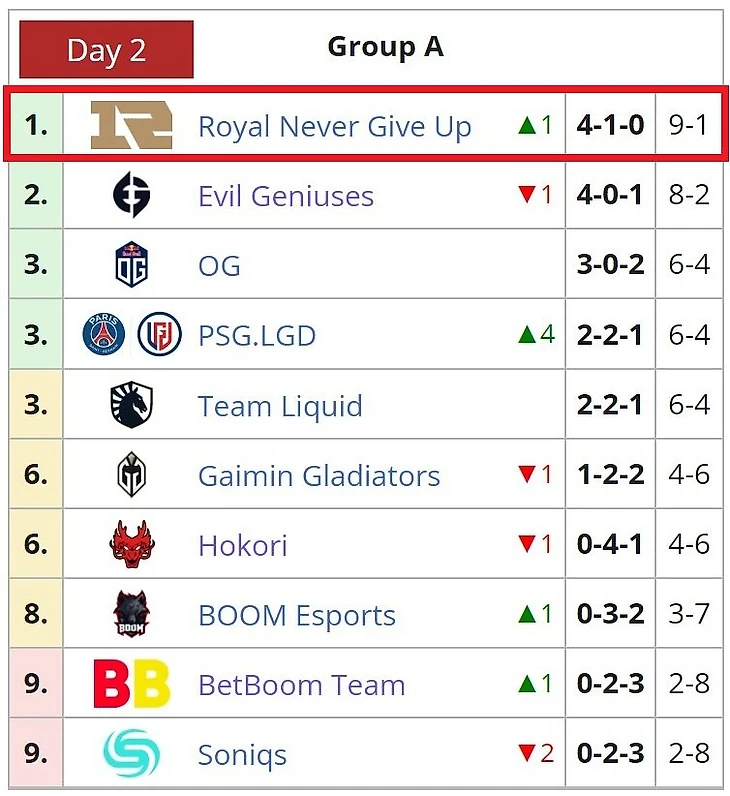Screen dimensions: 730x796
Task: Click the Hokori red dragon logo
Action: coord(132,545)
